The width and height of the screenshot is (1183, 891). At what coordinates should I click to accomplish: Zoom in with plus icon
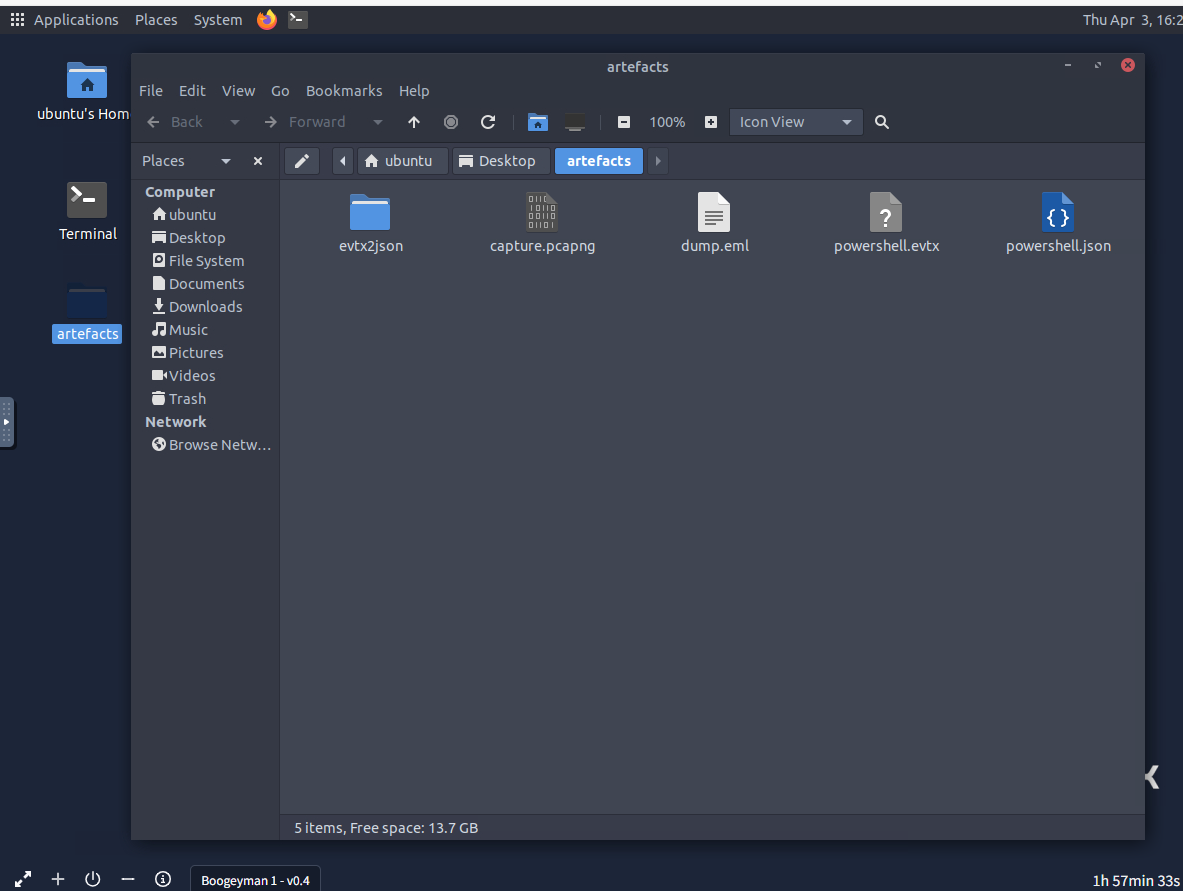(x=711, y=122)
